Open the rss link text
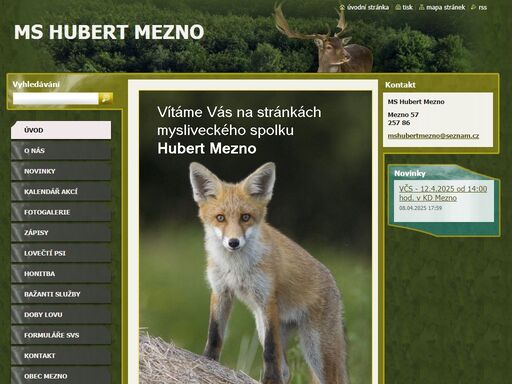512x384 pixels. pyautogui.click(x=482, y=7)
